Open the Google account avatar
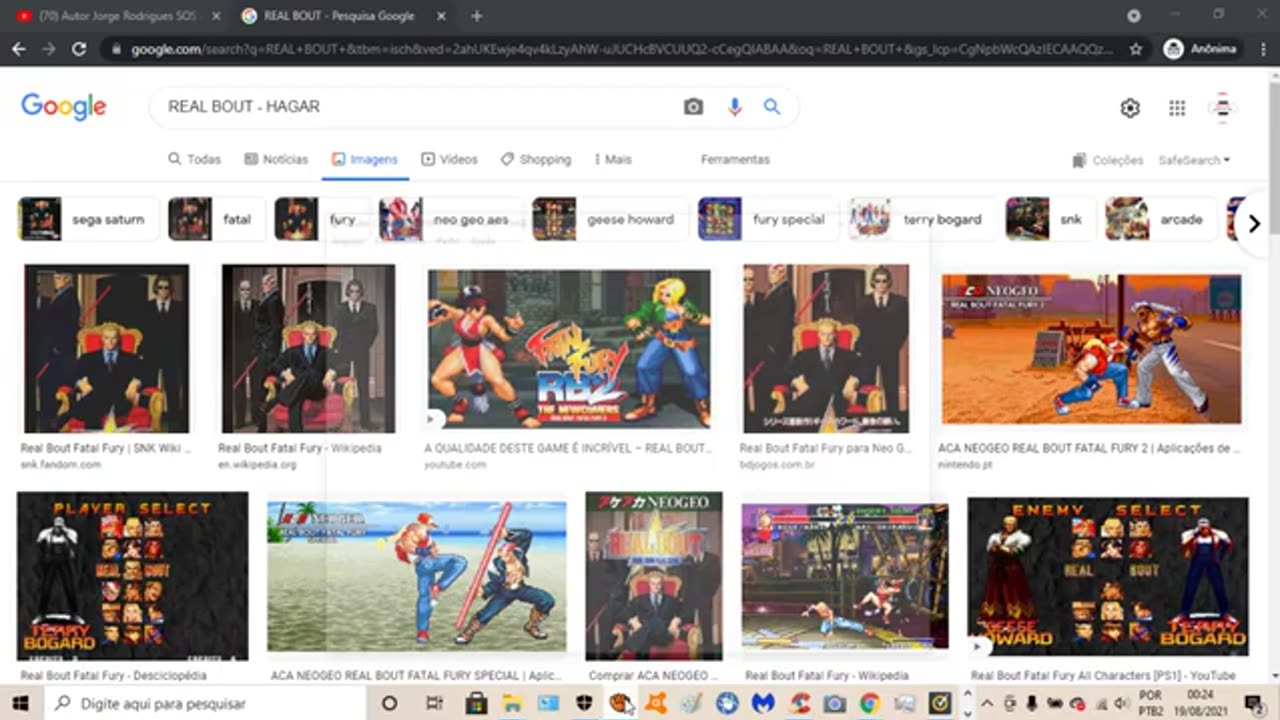1280x720 pixels. (x=1222, y=108)
